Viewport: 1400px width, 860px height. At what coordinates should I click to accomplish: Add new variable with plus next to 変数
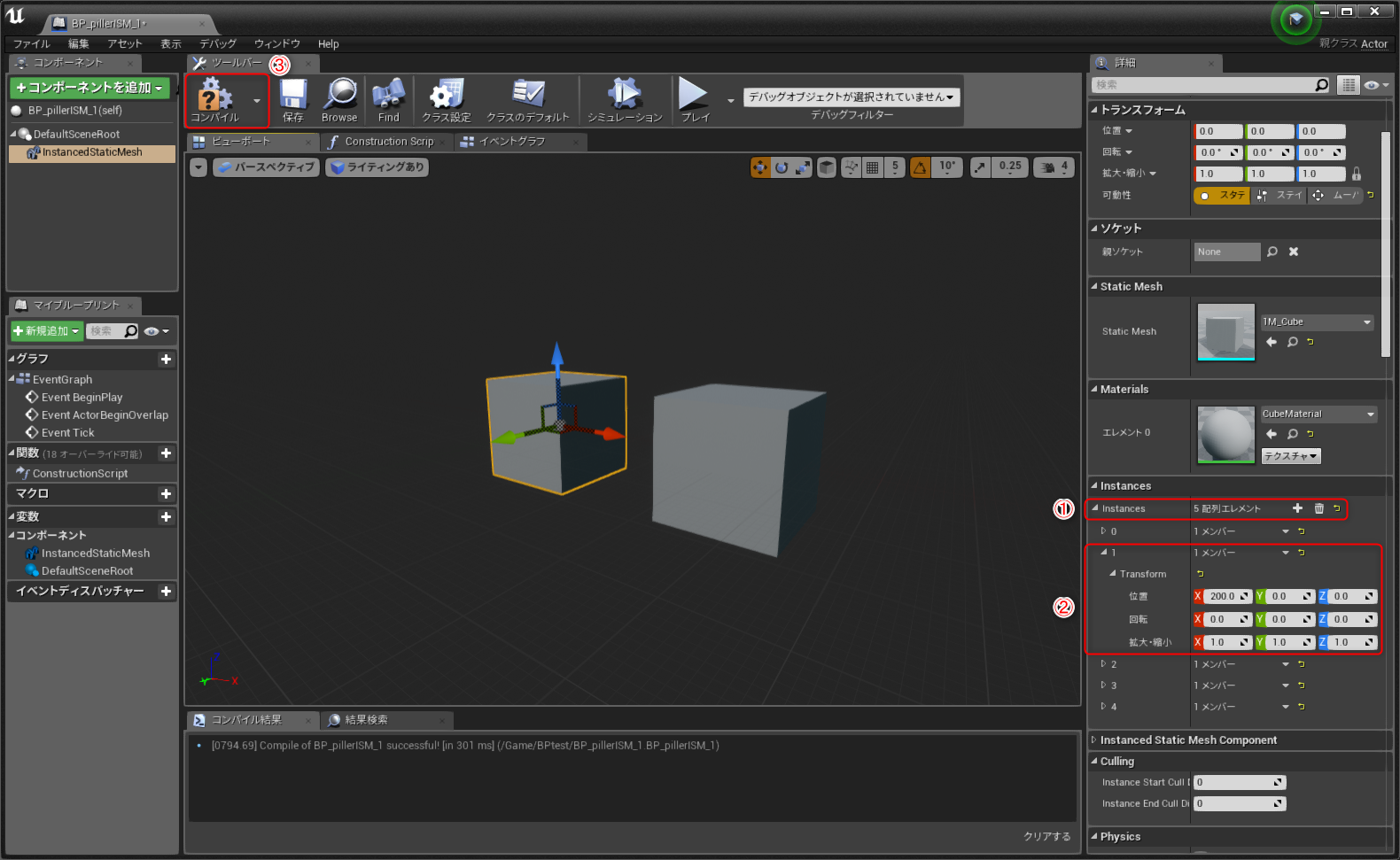166,517
